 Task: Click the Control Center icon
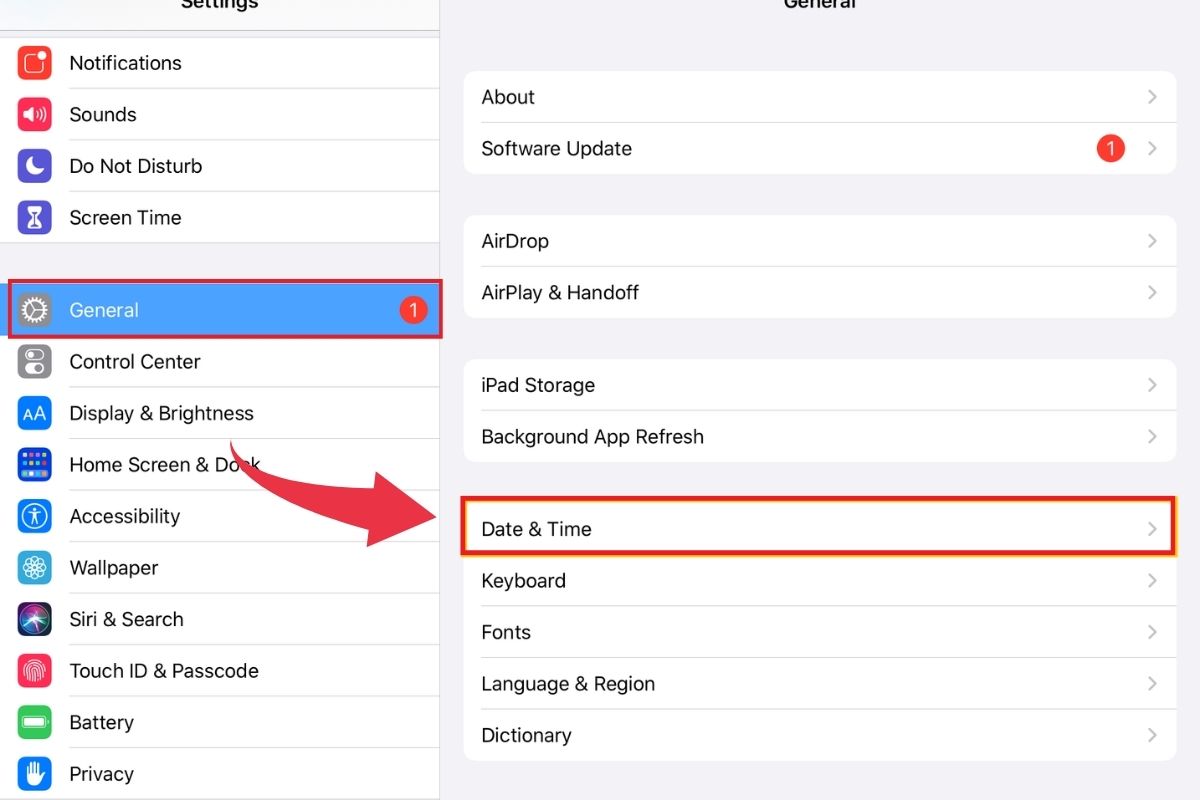[x=33, y=361]
